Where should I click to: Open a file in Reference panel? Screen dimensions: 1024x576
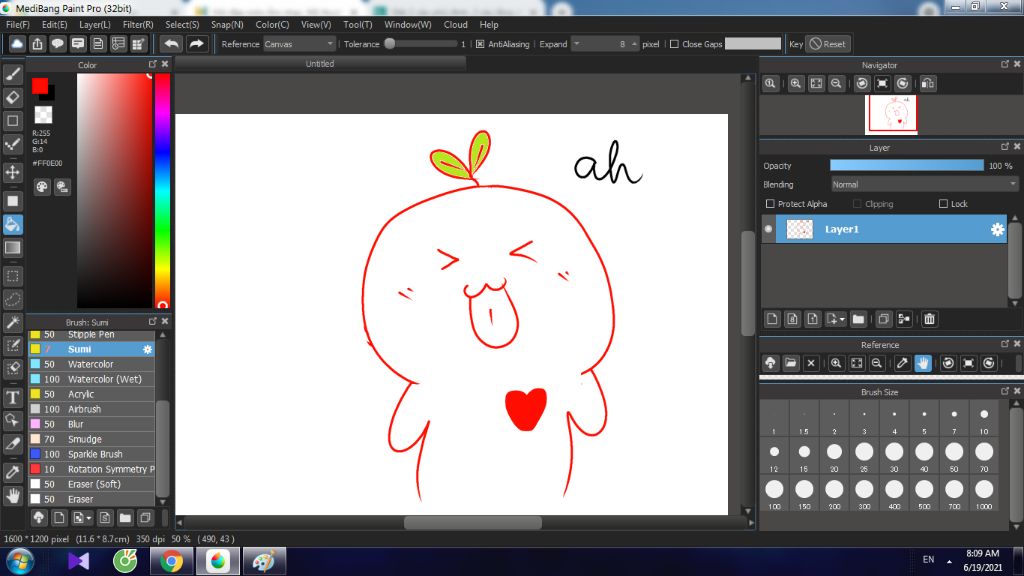791,363
